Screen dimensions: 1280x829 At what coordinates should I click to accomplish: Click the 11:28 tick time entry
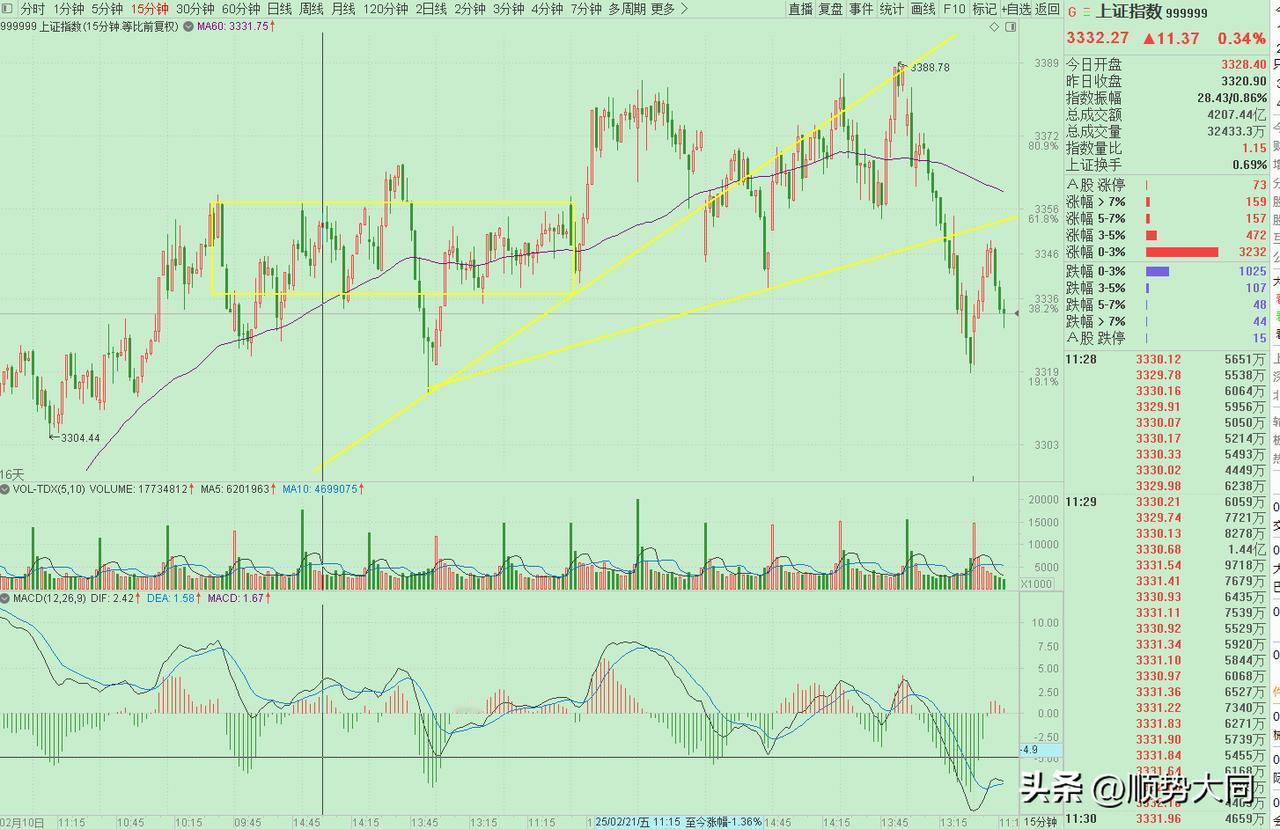point(1082,359)
